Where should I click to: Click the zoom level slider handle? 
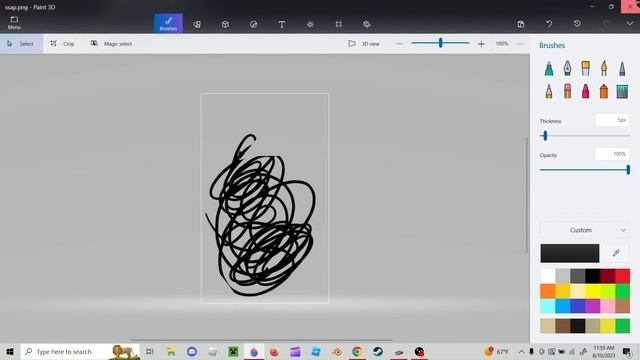click(x=440, y=42)
